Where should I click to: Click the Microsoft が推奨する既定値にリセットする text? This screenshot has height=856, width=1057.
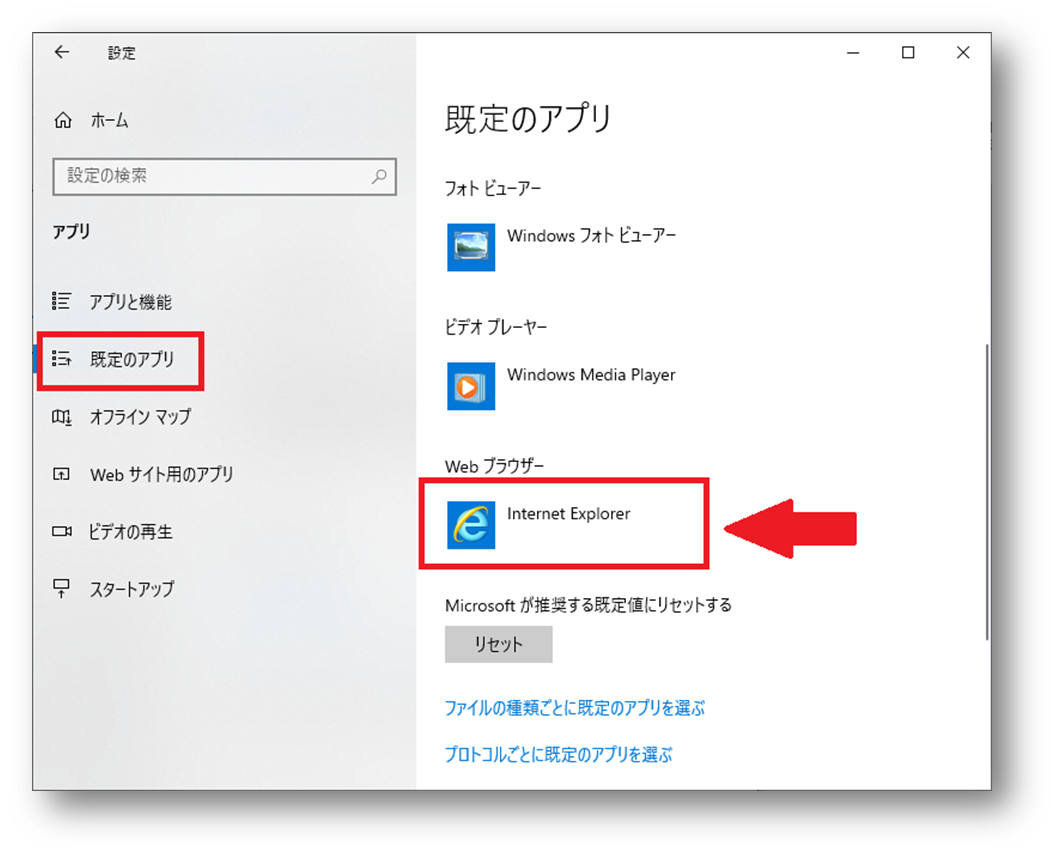pyautogui.click(x=588, y=605)
